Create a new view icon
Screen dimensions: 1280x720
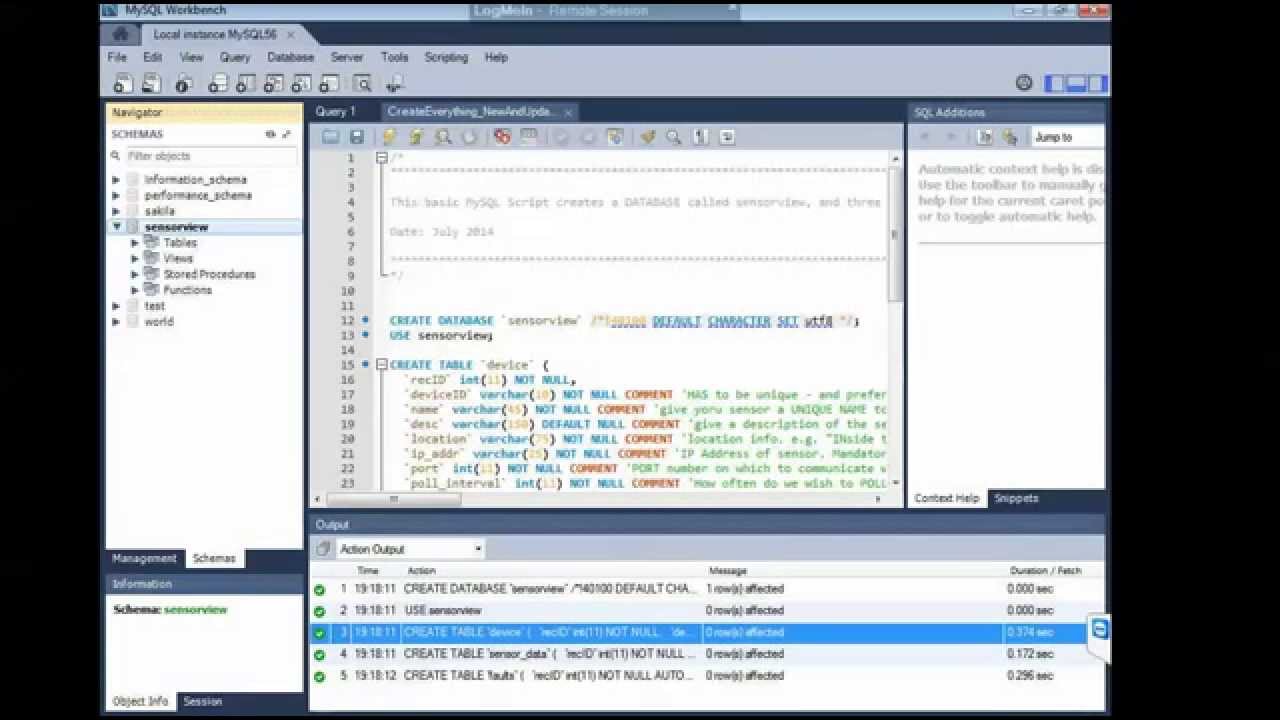[274, 84]
